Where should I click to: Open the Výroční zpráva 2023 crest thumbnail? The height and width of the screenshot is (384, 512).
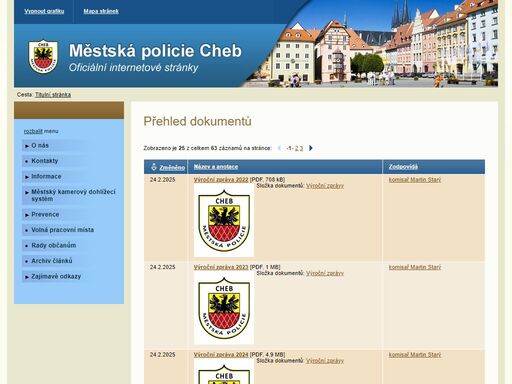(224, 308)
